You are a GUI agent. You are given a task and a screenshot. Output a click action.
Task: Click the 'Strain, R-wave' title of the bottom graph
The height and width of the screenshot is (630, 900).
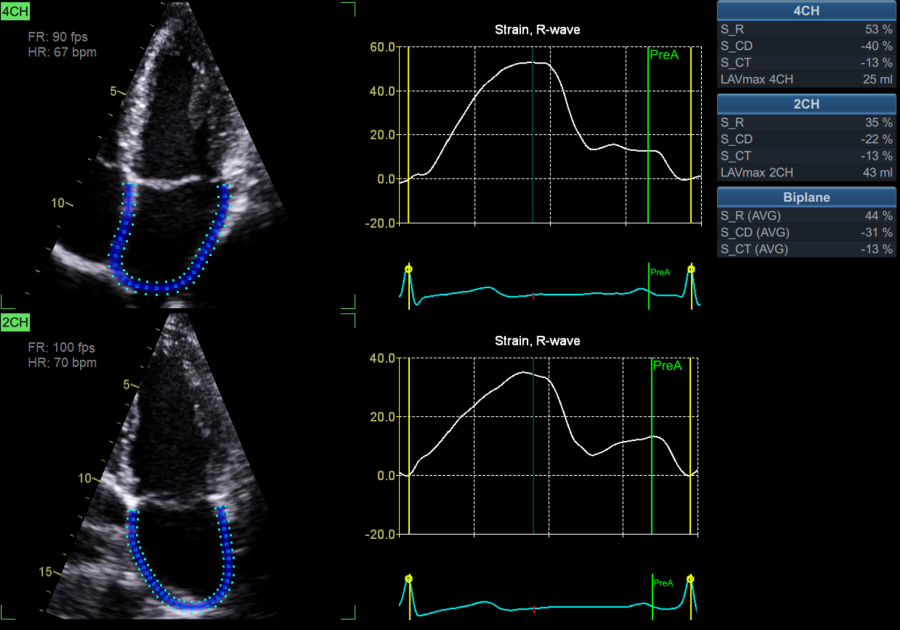point(537,341)
